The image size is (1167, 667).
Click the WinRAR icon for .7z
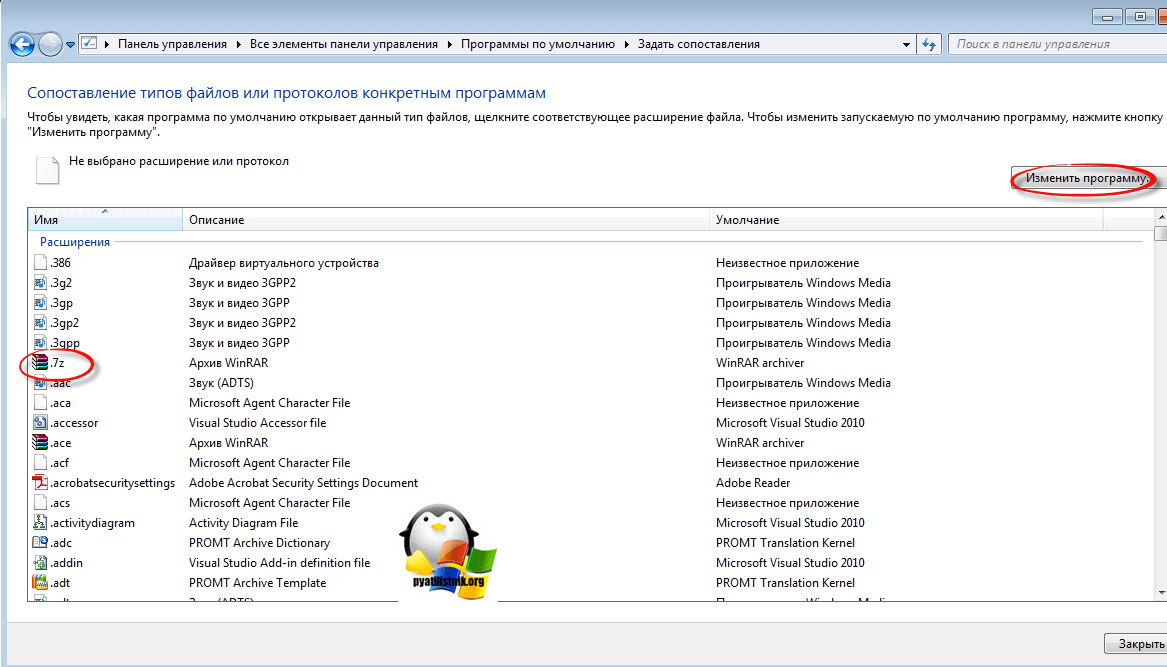[x=40, y=363]
